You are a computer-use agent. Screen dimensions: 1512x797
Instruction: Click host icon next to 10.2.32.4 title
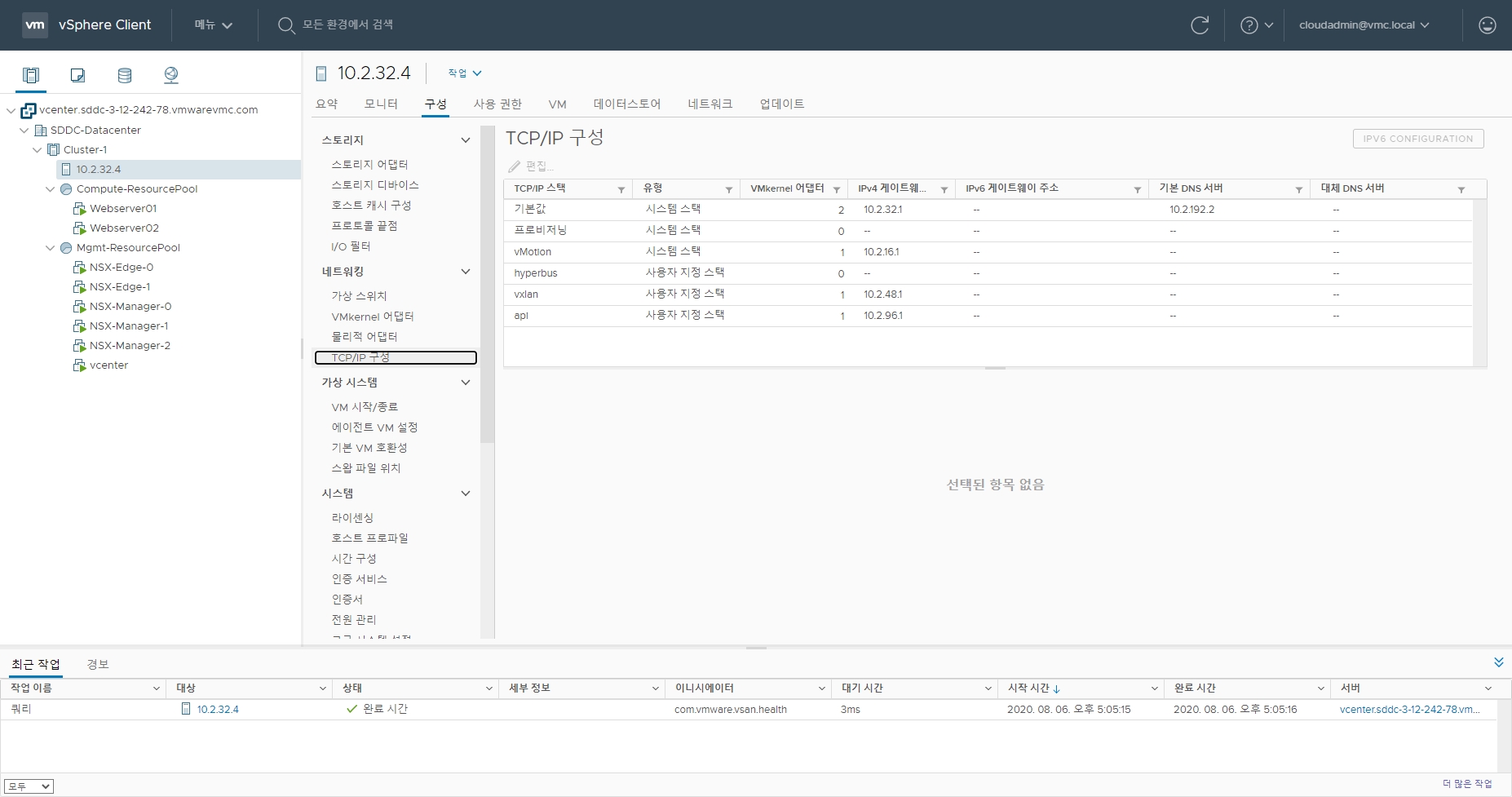pyautogui.click(x=321, y=73)
